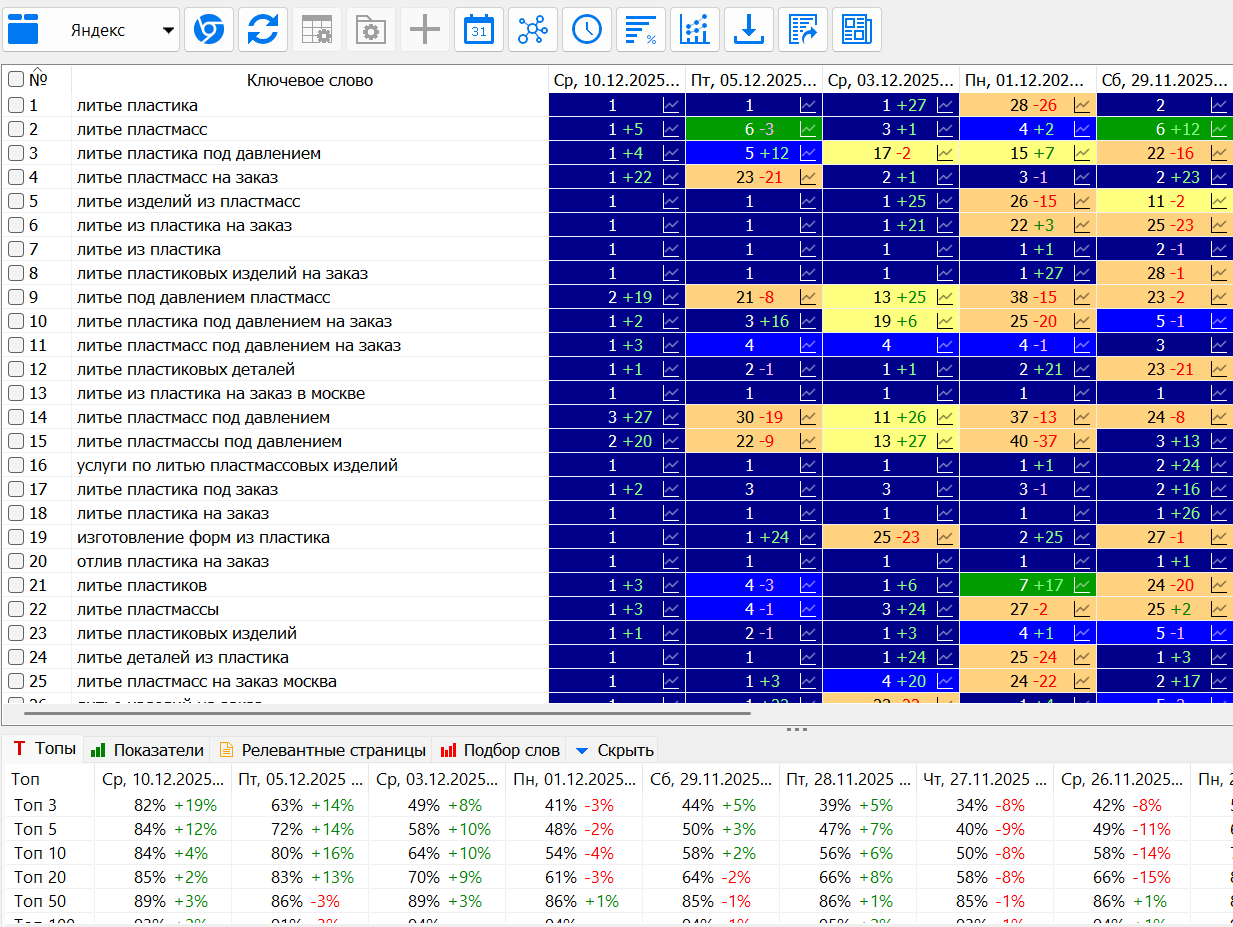Screen dimensions: 1233x927
Task: Click the № column header
Action: click(x=38, y=80)
